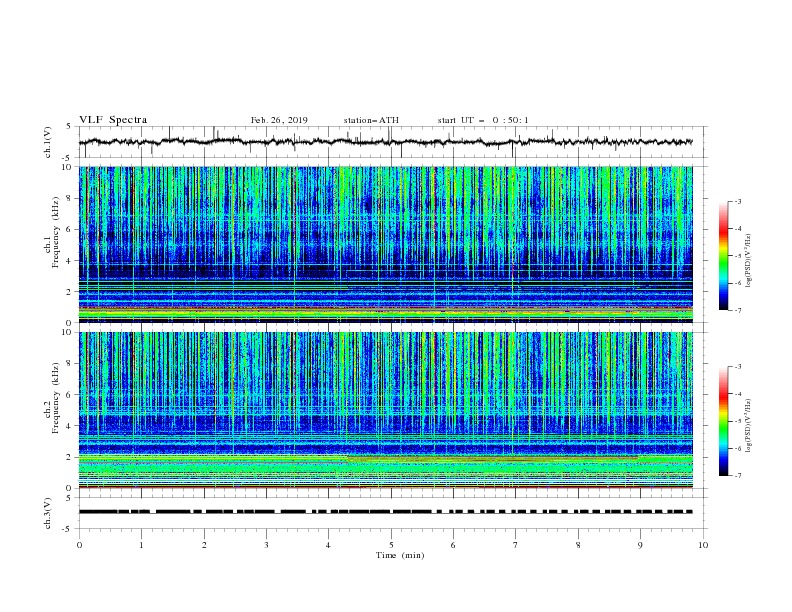Screen dimensions: 792x612
Task: Click the upper ch.1 color scale bar
Action: (723, 256)
